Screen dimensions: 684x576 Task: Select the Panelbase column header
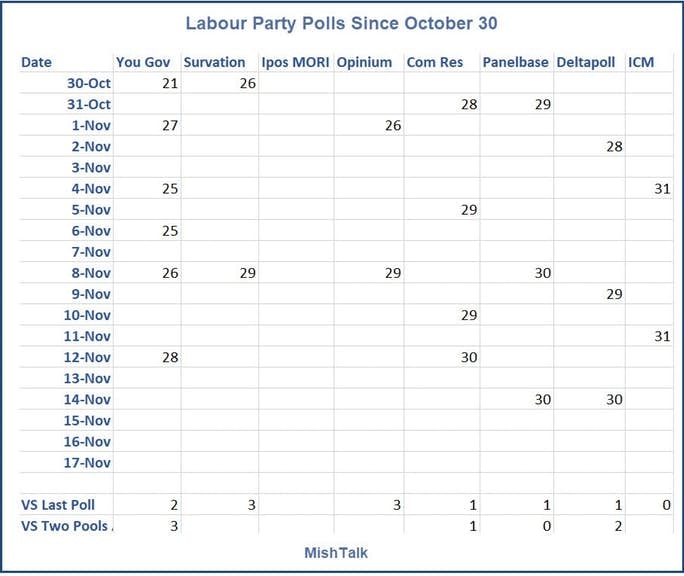click(515, 62)
